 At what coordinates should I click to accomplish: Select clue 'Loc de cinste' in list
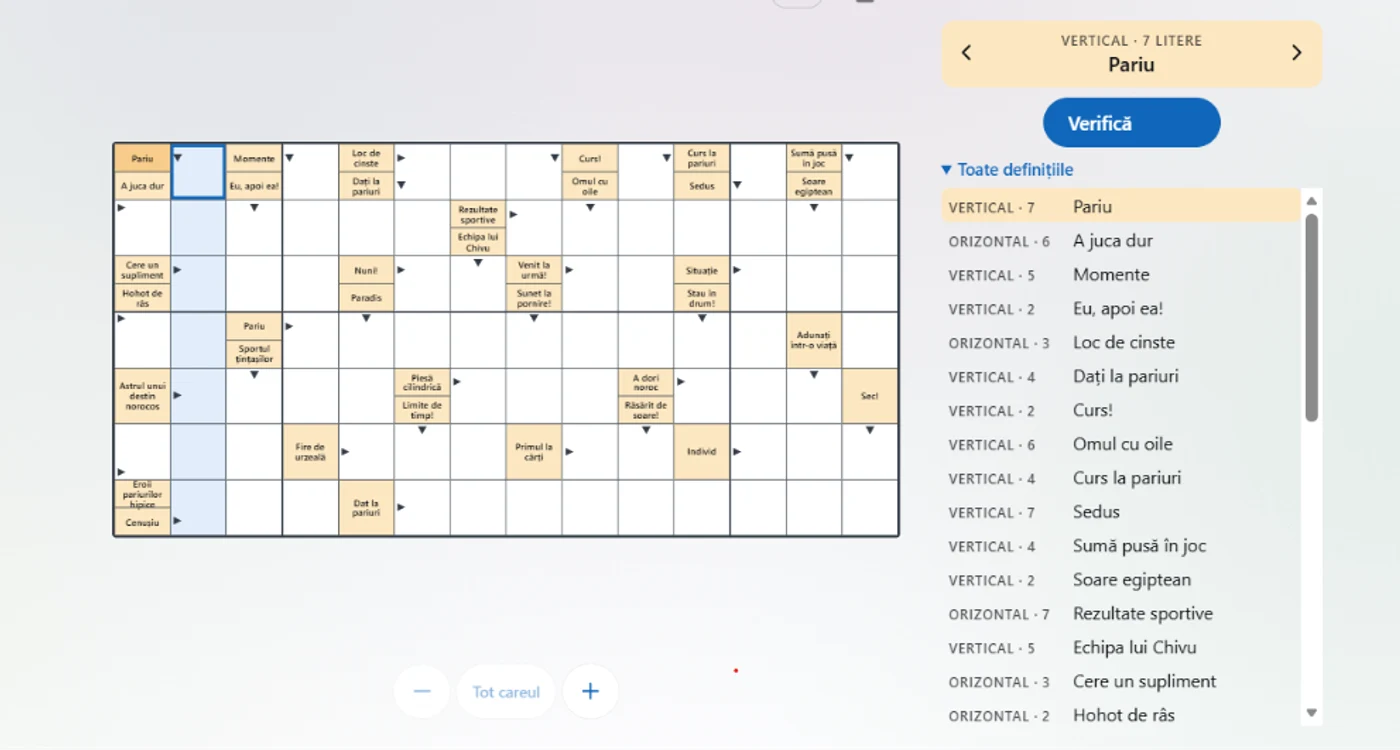pos(1120,343)
